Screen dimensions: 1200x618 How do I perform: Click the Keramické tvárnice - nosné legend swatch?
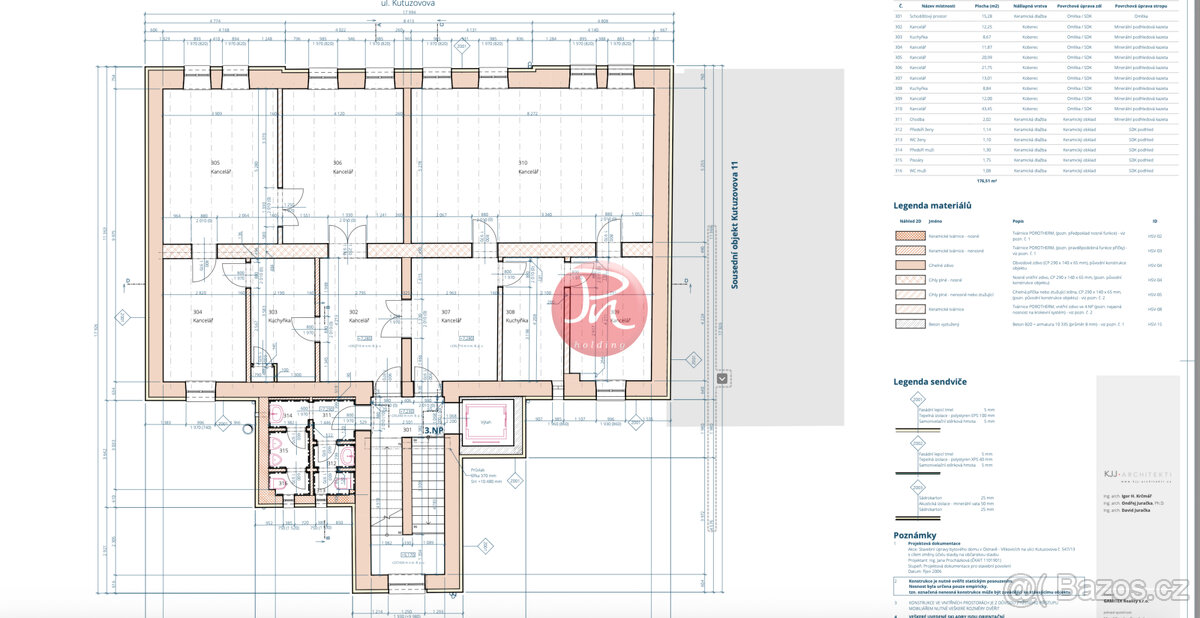pos(908,234)
